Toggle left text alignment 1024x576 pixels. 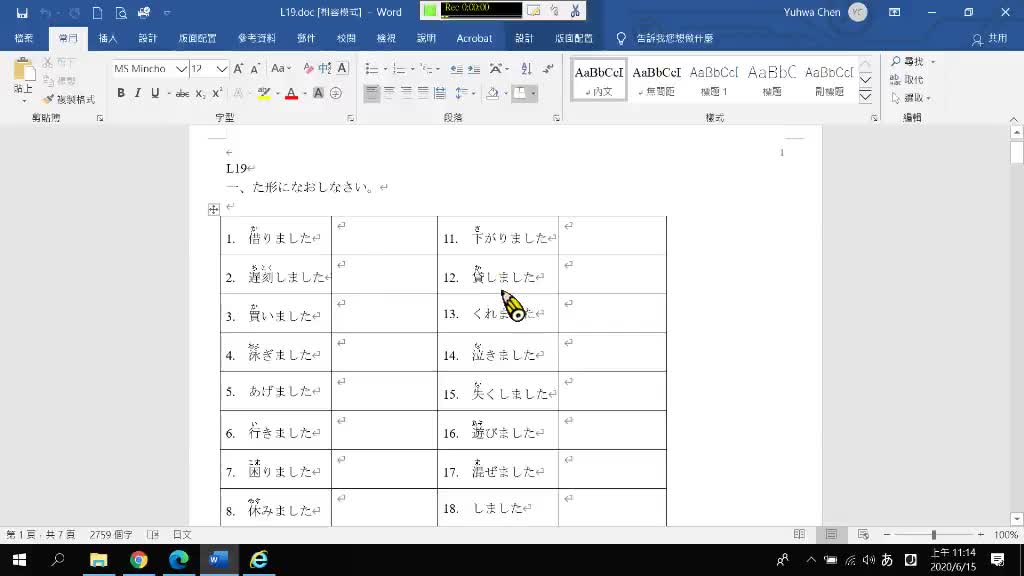point(372,93)
